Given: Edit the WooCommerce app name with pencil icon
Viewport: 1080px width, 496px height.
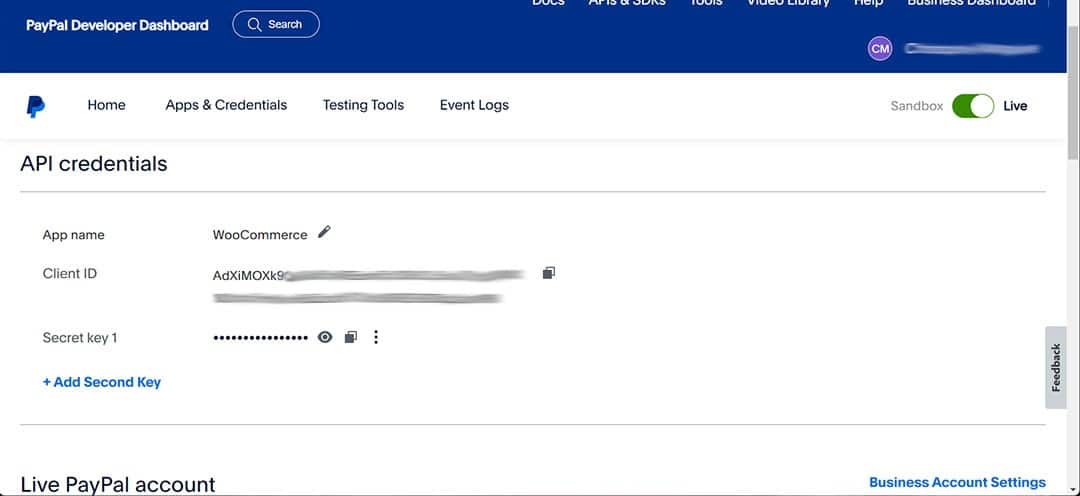Looking at the screenshot, I should tap(324, 232).
